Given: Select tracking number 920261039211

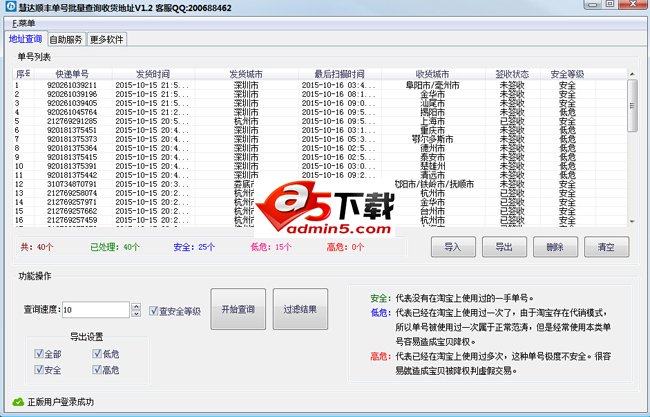Looking at the screenshot, I should pos(72,85).
